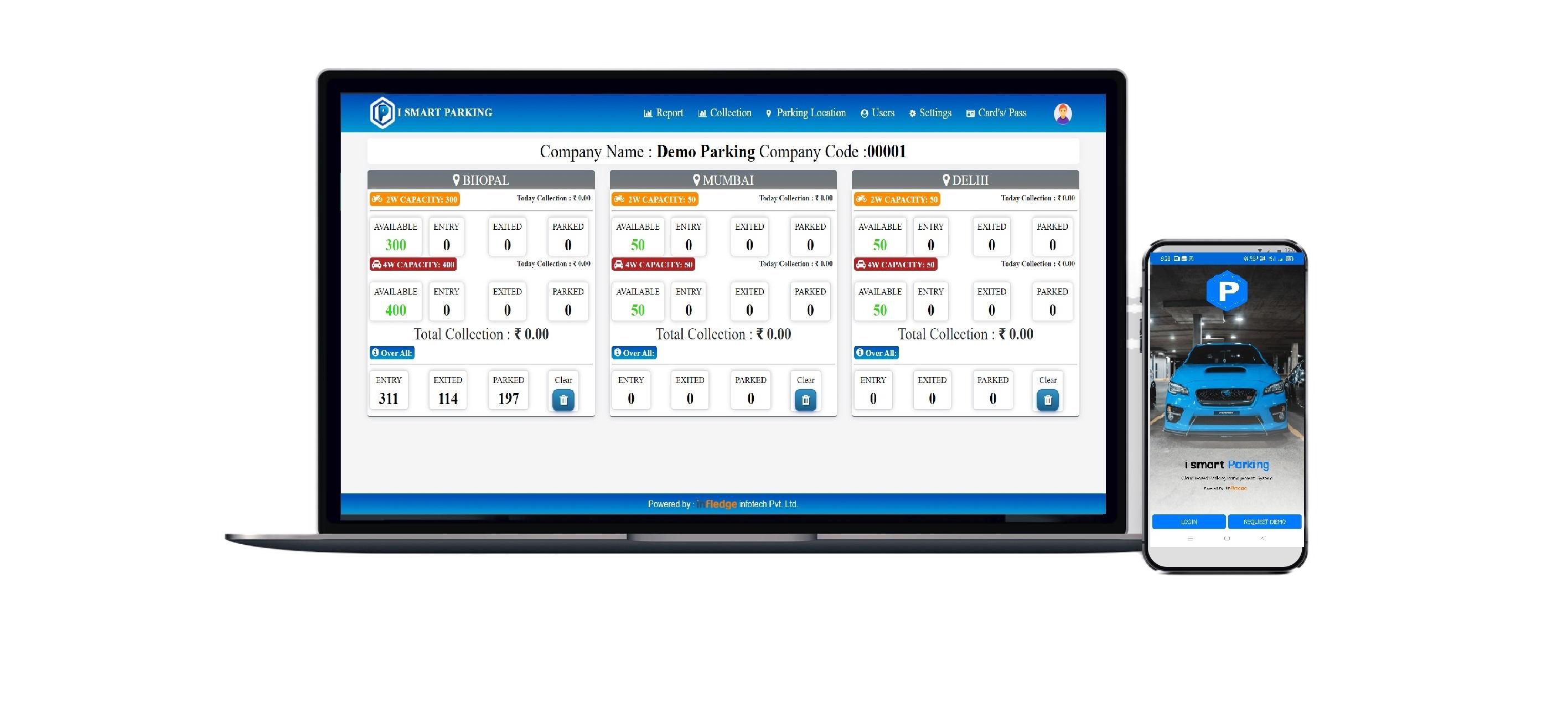The image size is (1568, 707).
Task: Select the Parking Location pin icon
Action: click(768, 112)
